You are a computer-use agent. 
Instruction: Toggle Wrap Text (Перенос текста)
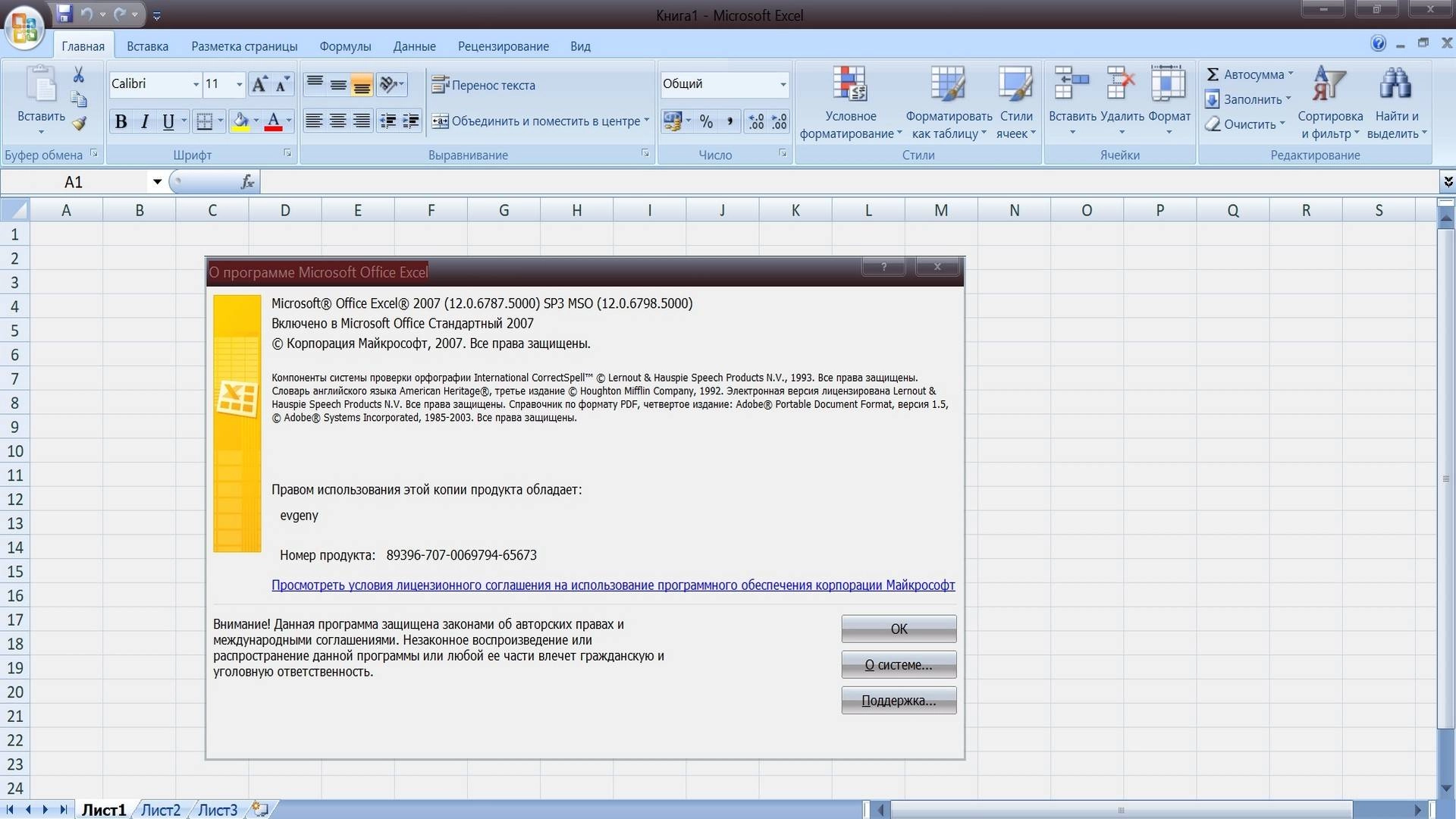(x=483, y=85)
